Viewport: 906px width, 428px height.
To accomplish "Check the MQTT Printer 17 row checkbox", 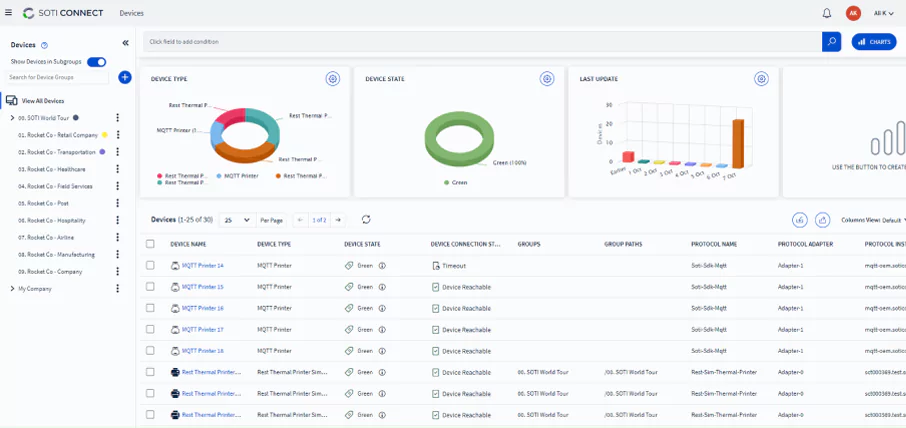I will (x=150, y=329).
